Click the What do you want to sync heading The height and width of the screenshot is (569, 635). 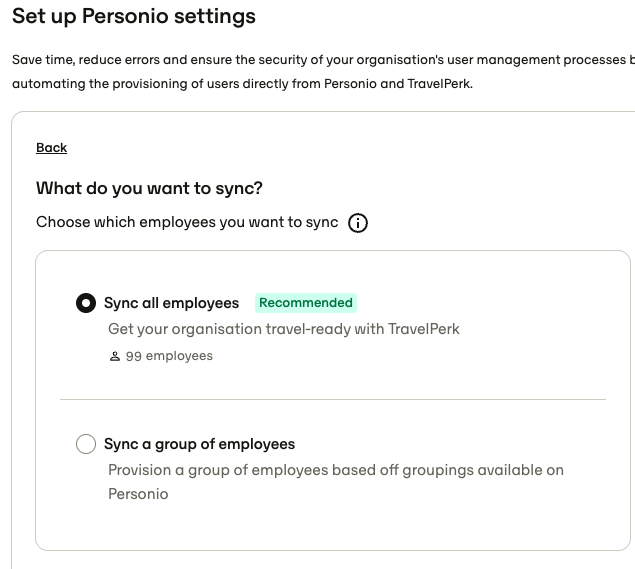click(x=149, y=188)
